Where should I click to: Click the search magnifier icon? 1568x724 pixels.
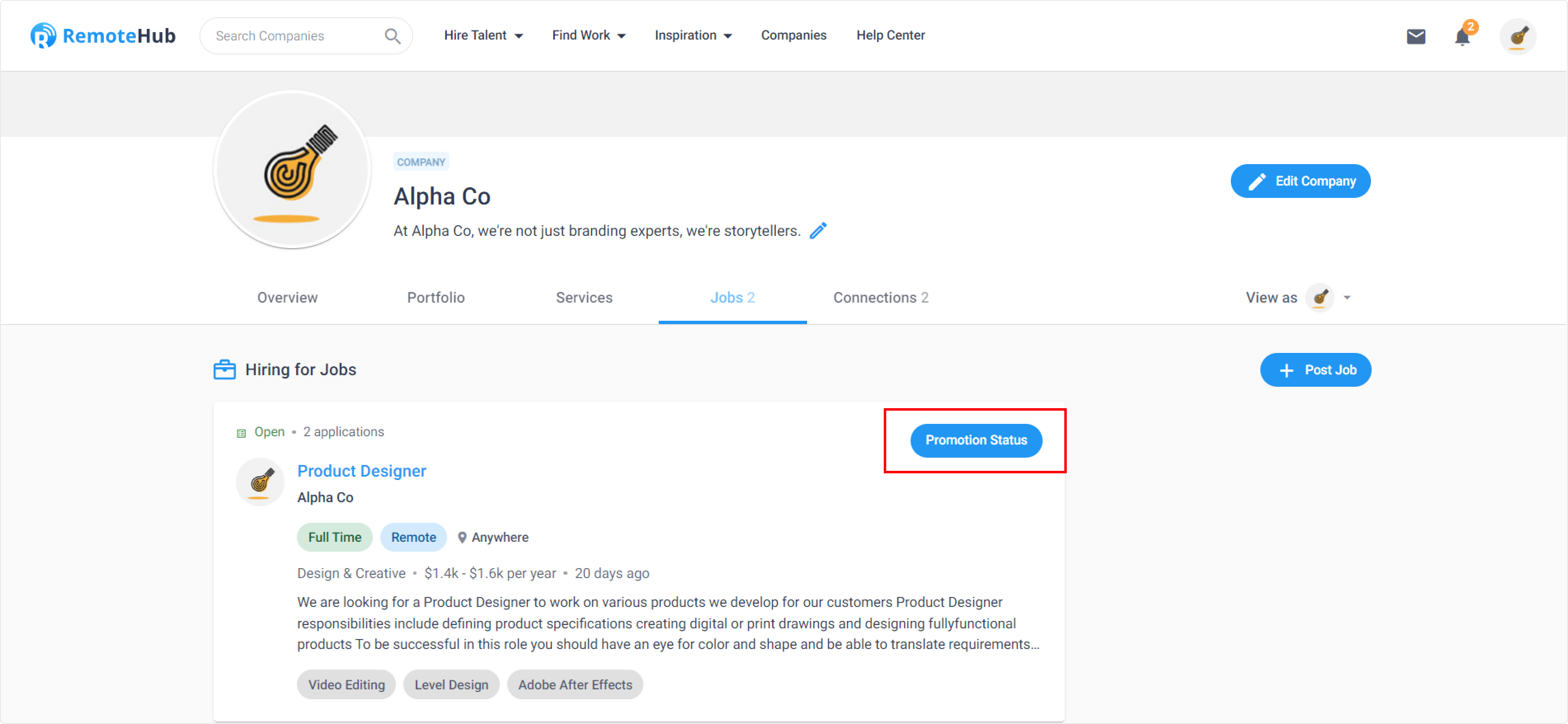tap(392, 36)
